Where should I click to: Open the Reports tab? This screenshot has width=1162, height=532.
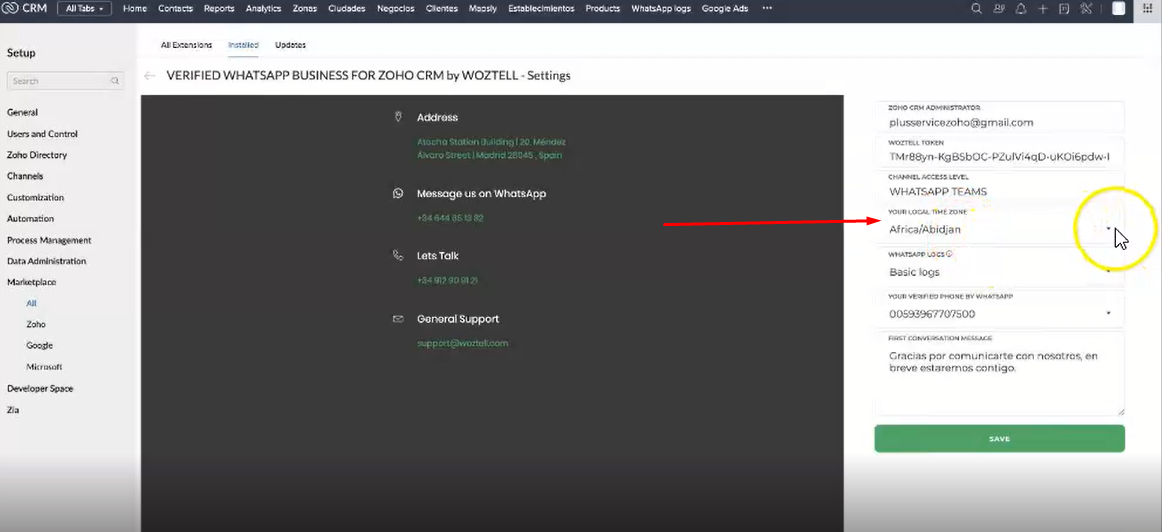tap(219, 9)
